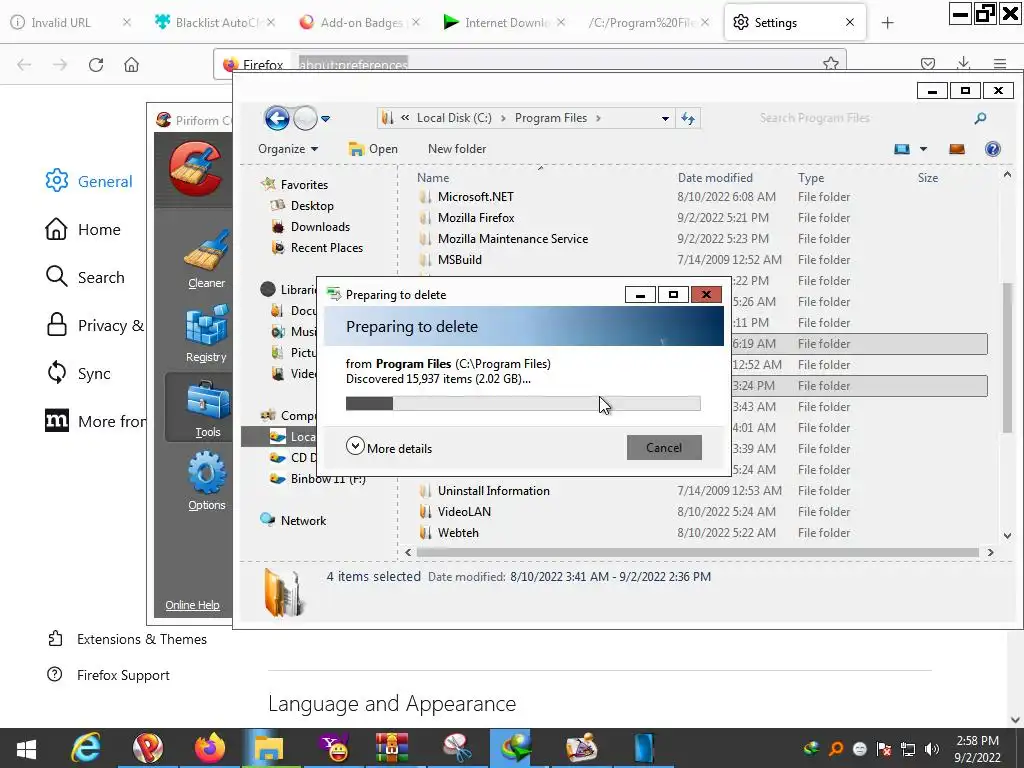Expand More details in the delete dialog
The height and width of the screenshot is (768, 1024).
click(x=389, y=447)
